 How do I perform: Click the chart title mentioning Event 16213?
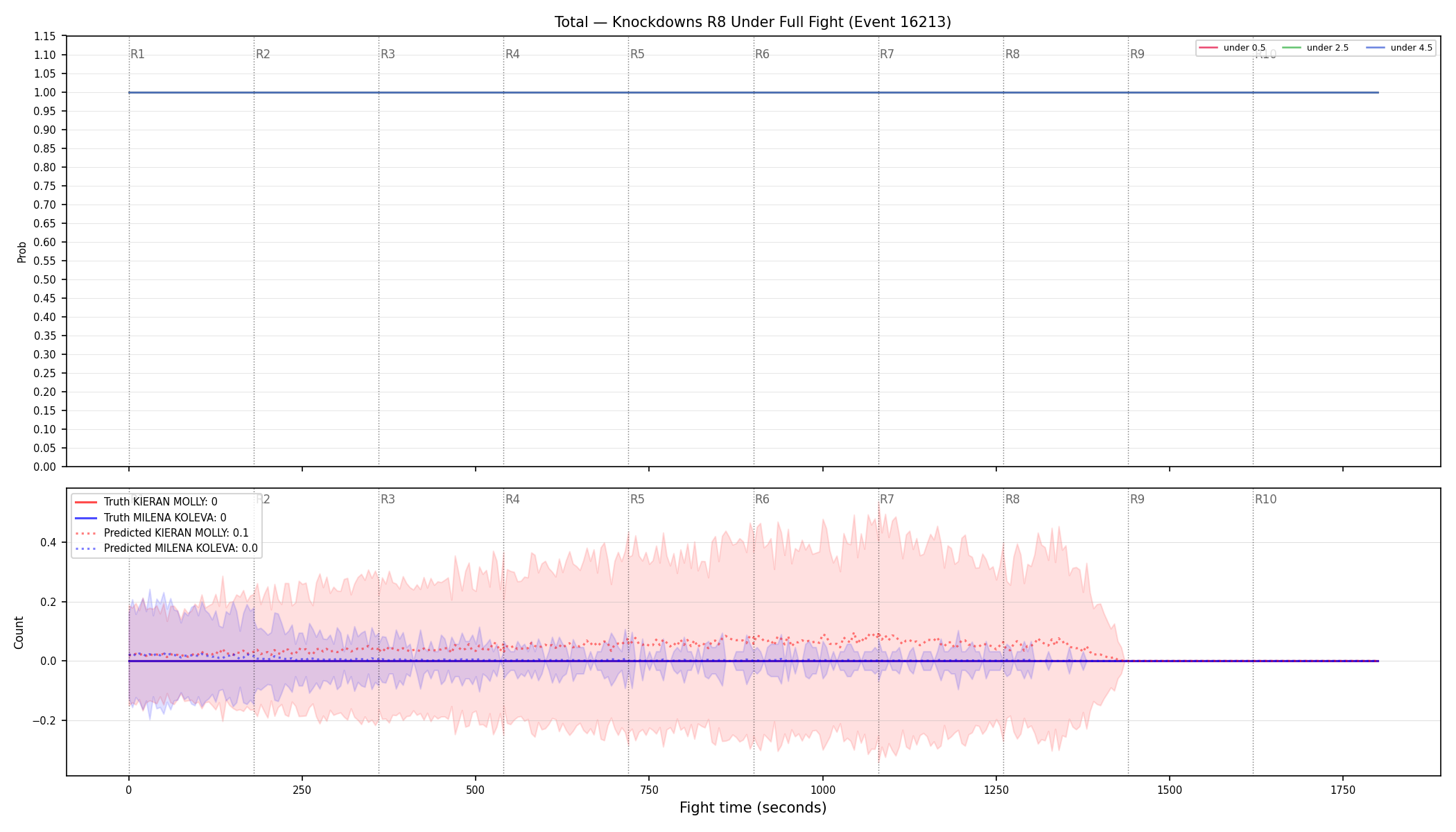coord(753,22)
